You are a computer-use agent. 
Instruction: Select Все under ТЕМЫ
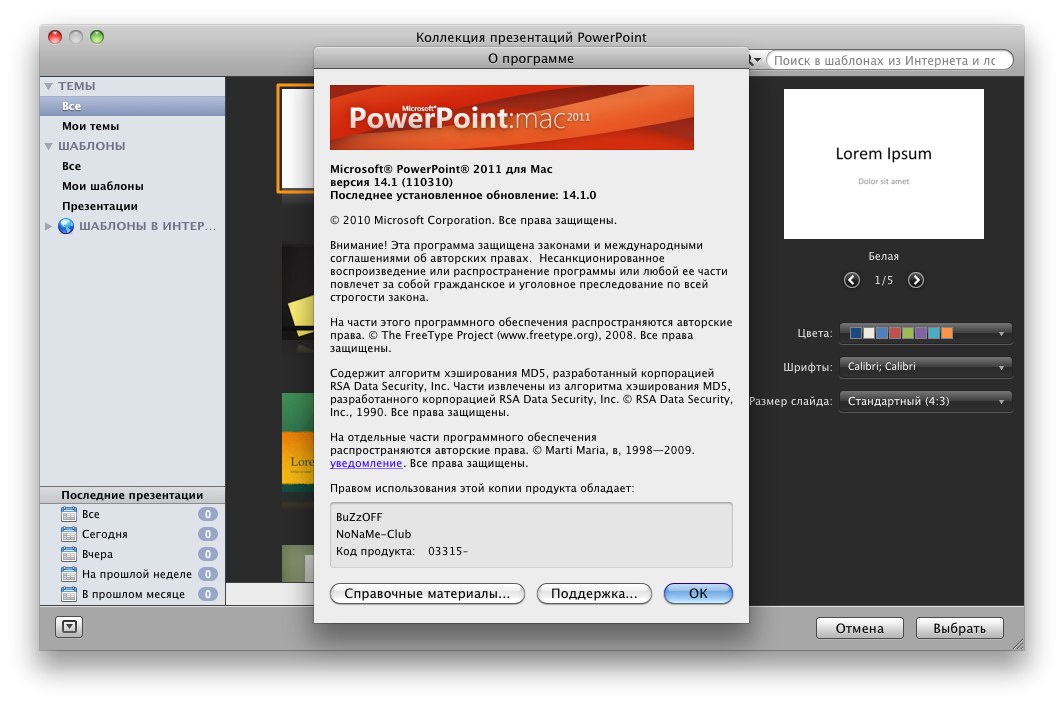[132, 106]
